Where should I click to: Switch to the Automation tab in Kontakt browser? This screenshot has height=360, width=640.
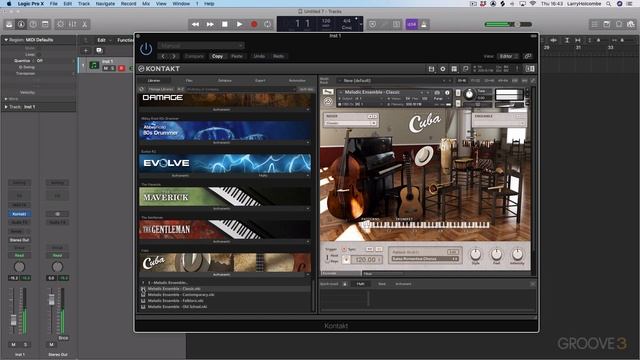click(x=297, y=81)
